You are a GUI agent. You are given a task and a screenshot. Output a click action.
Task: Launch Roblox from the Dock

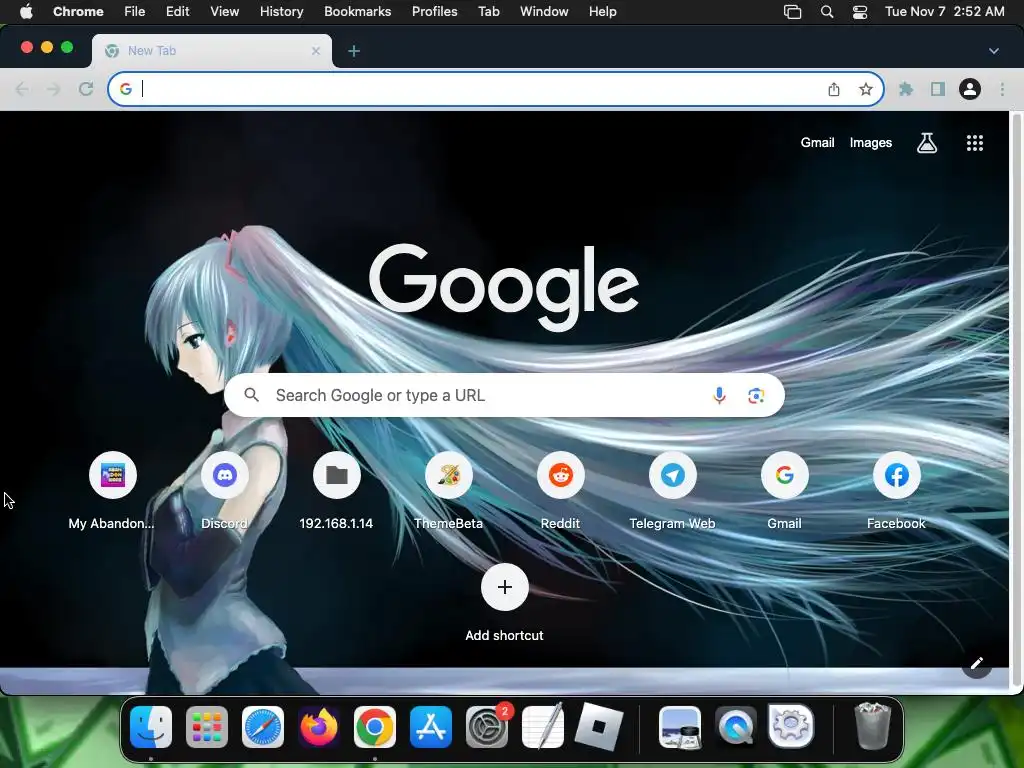599,726
